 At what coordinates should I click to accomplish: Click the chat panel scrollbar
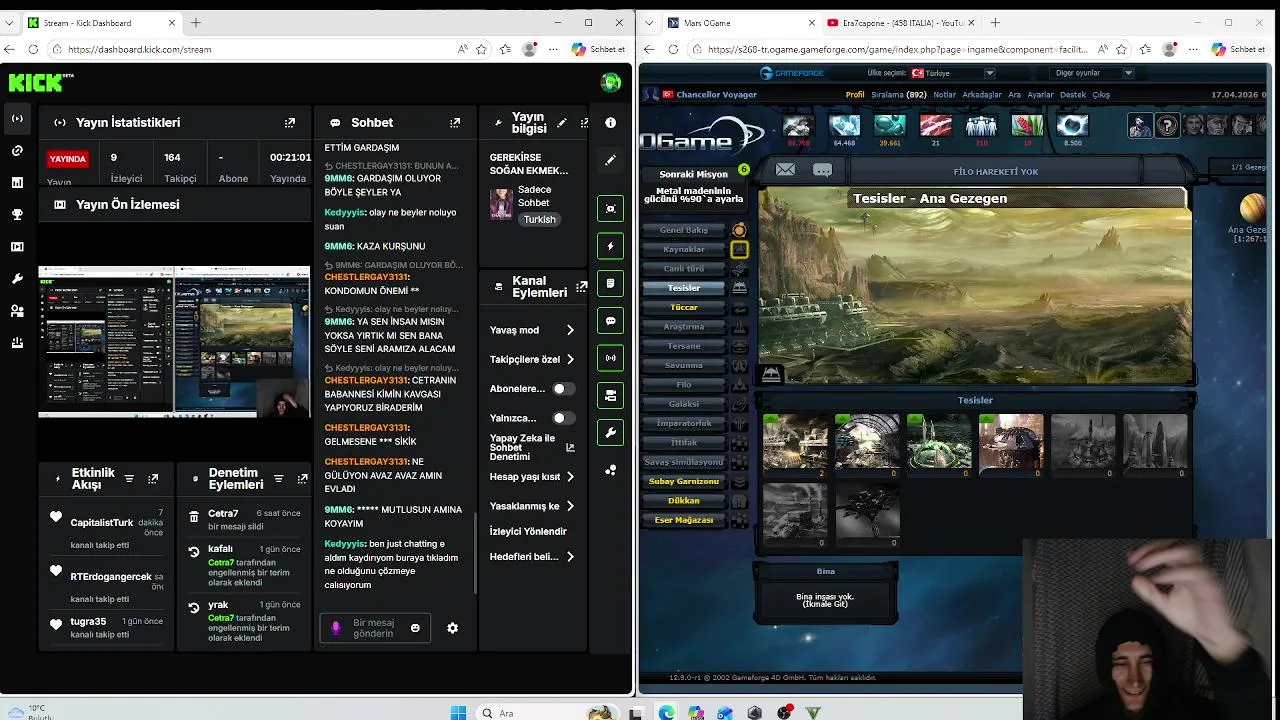coord(476,552)
